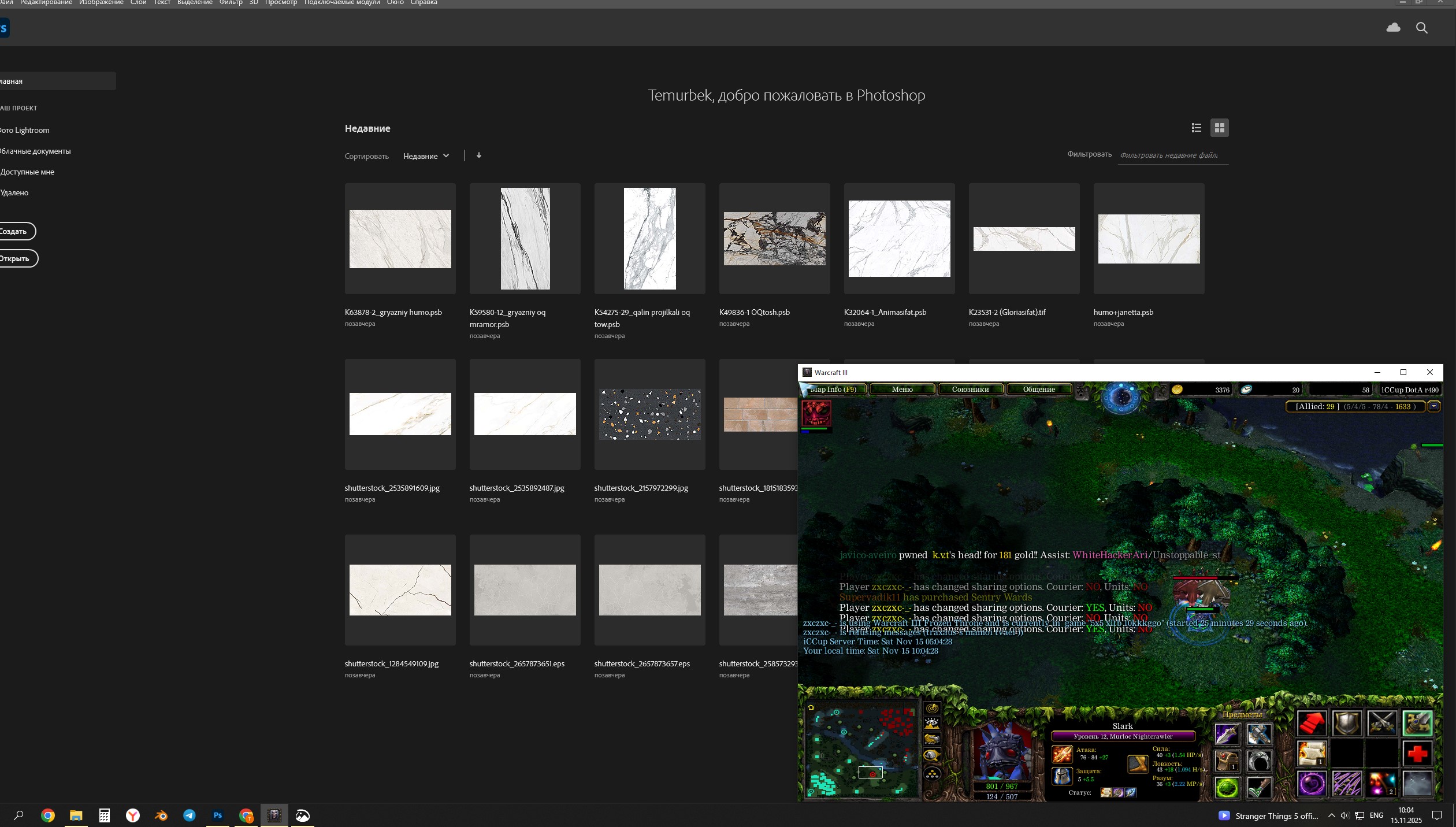This screenshot has height=827, width=1456.
Task: Open the Фильтр menu in Photoshop
Action: (x=231, y=3)
